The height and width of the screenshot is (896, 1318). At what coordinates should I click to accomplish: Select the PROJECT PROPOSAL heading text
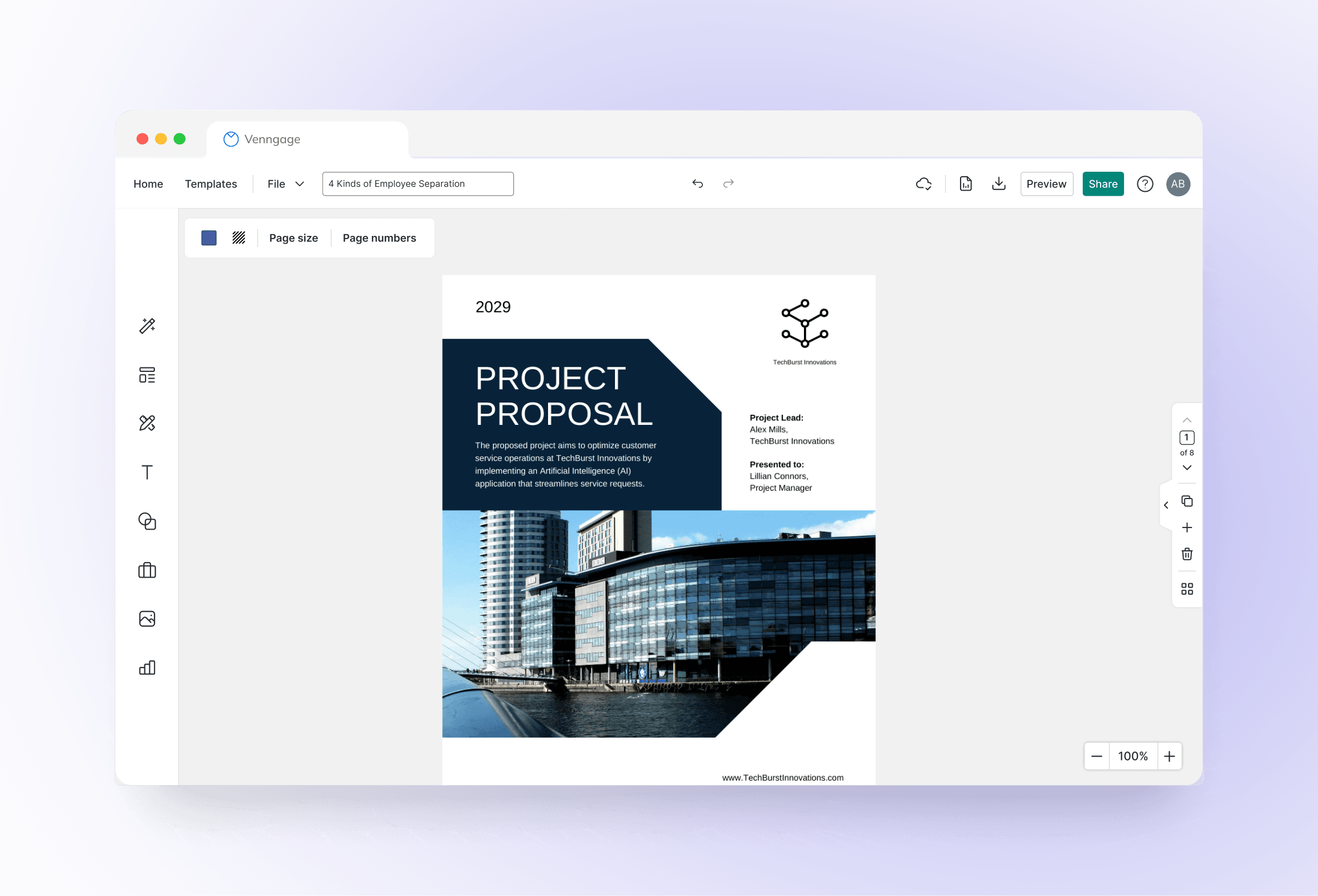[564, 396]
